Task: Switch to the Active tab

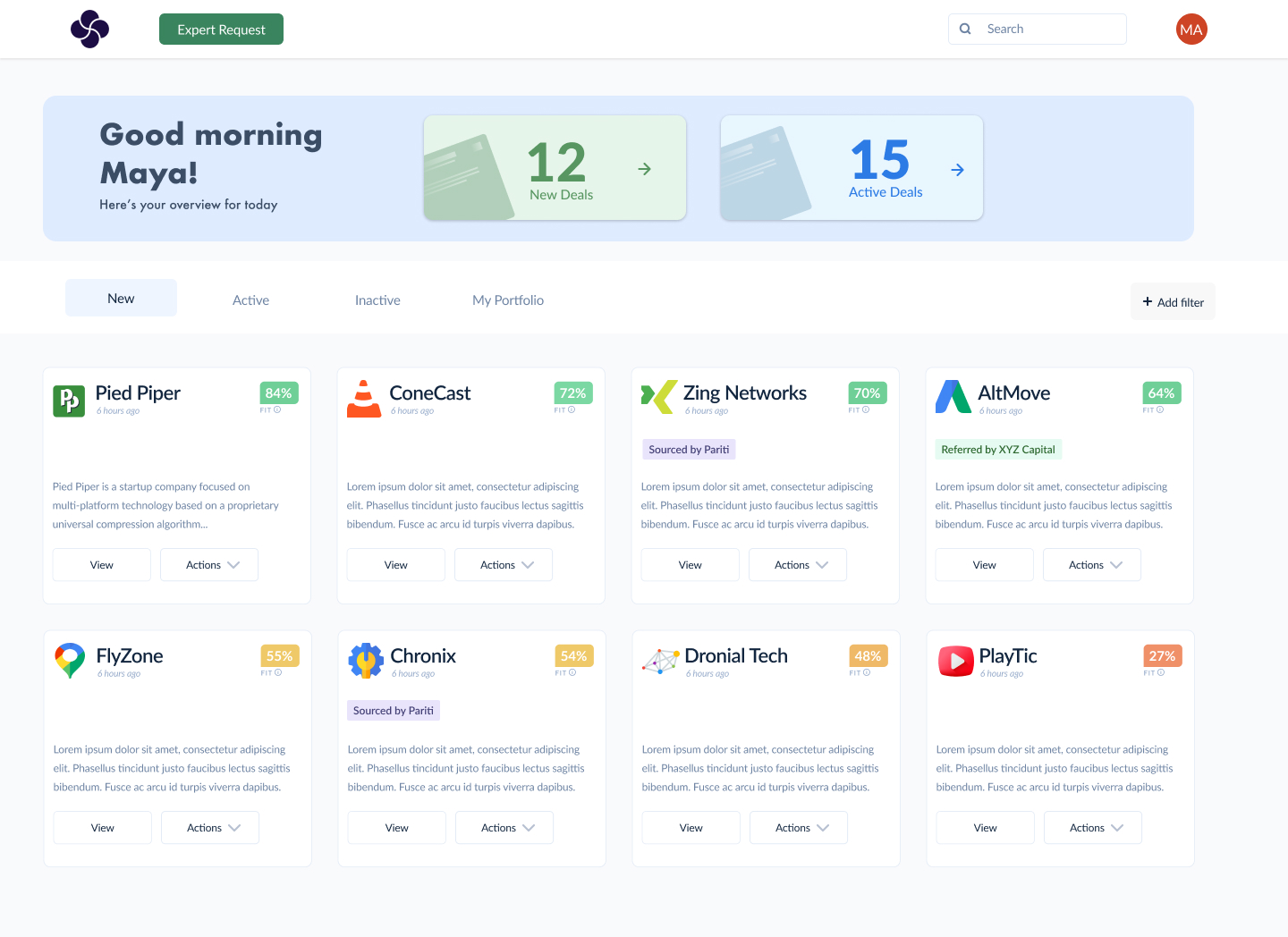Action: click(250, 300)
